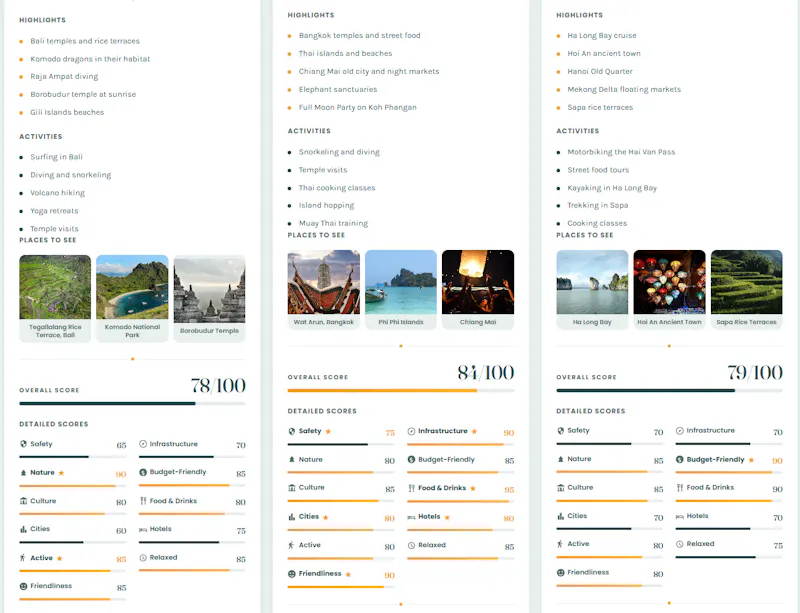
Task: Select 'Gili Islands beaches' highlight
Action: click(67, 112)
